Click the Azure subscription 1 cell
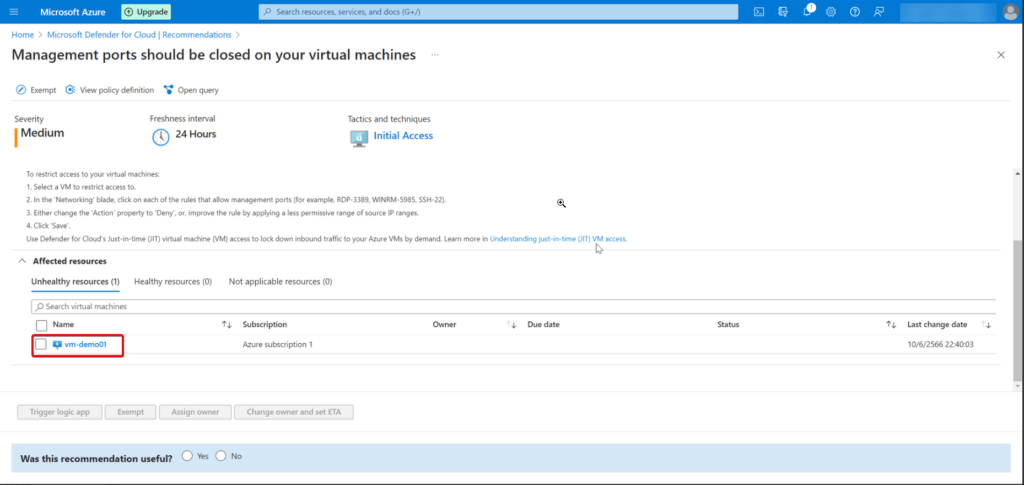The width and height of the screenshot is (1024, 485). 278,344
